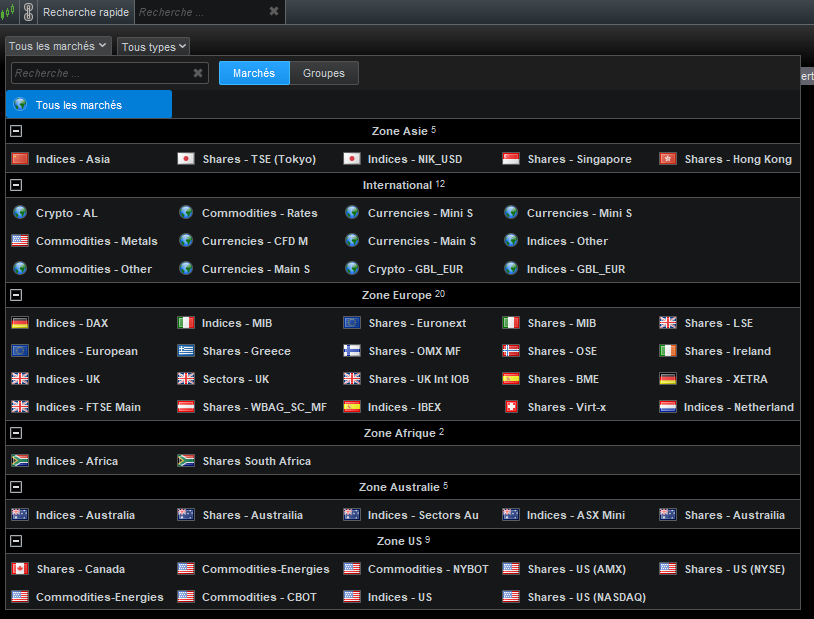Clear the Recherche rapide field with its X

[x=274, y=11]
